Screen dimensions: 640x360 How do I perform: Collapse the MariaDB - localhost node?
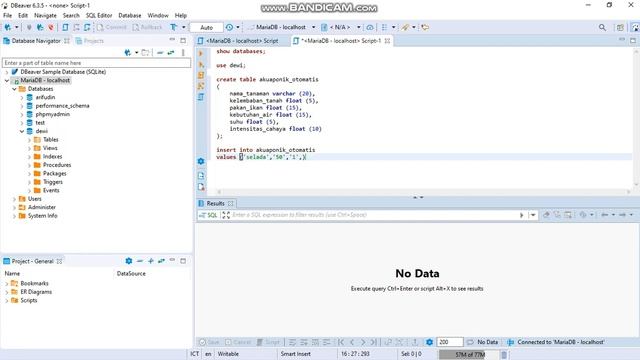click(x=7, y=80)
